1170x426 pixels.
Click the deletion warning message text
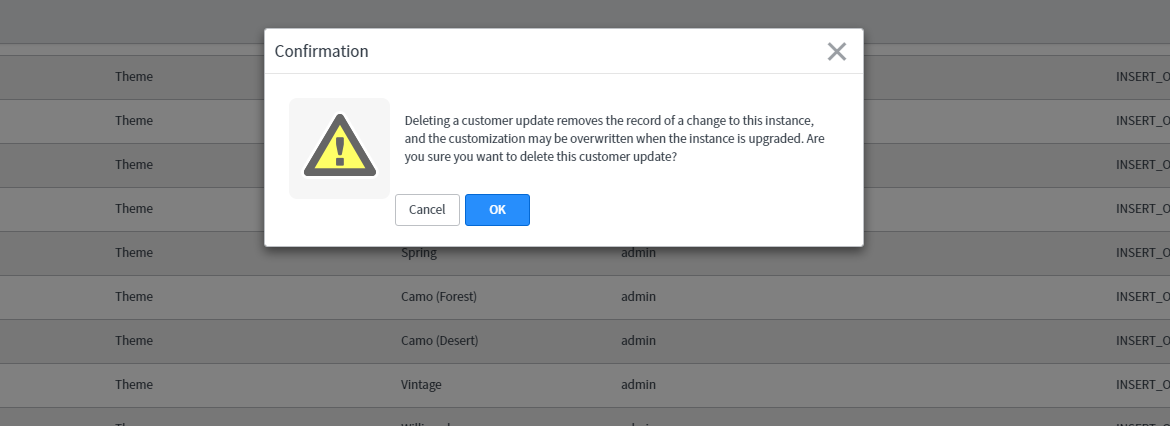(x=614, y=139)
